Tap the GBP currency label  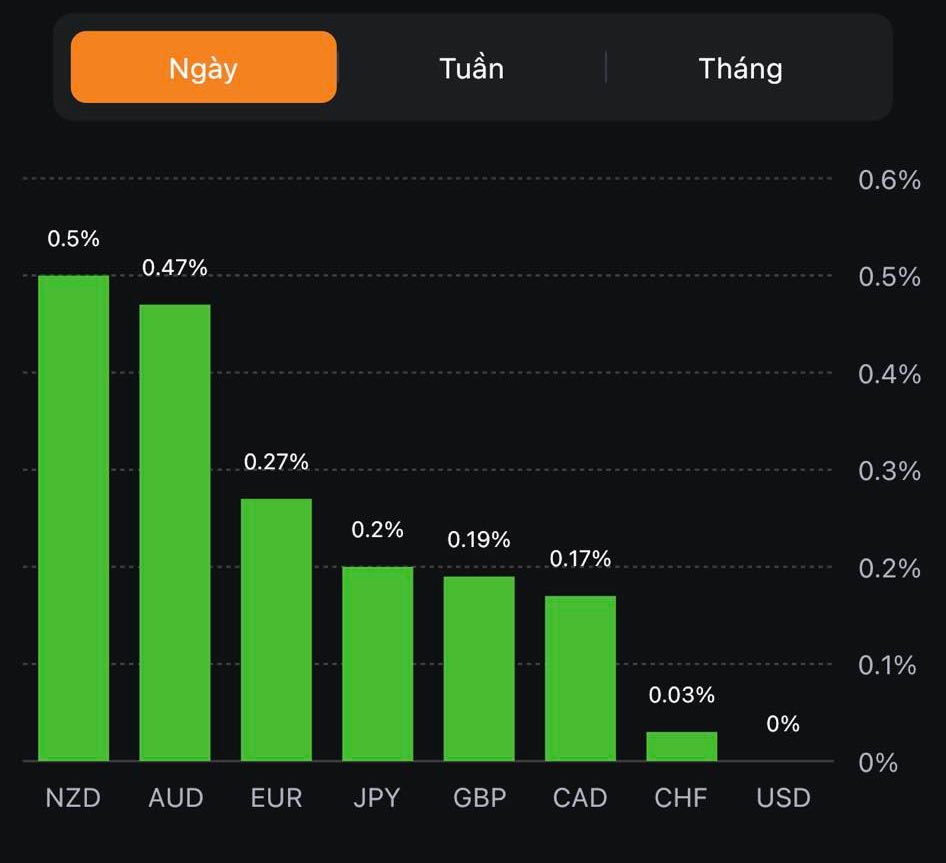pyautogui.click(x=479, y=798)
